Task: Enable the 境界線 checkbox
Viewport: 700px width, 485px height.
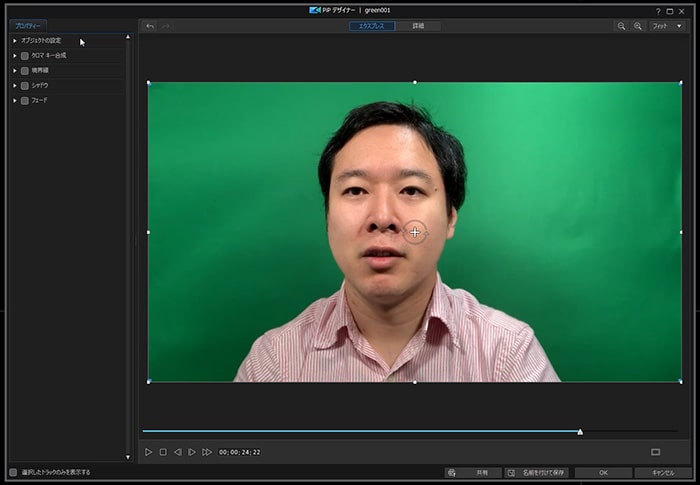Action: click(25, 71)
